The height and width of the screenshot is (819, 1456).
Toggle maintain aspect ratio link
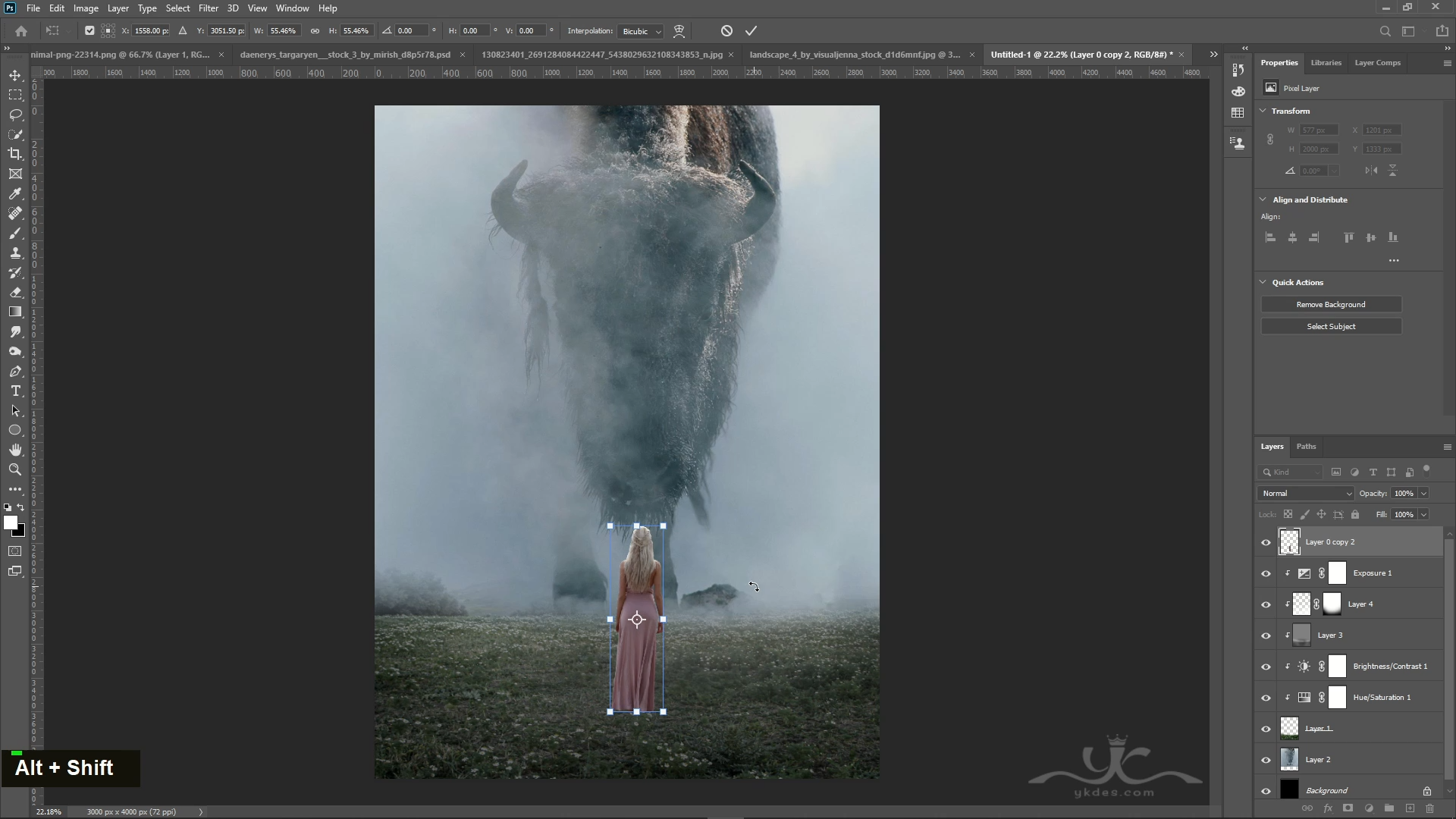click(315, 31)
